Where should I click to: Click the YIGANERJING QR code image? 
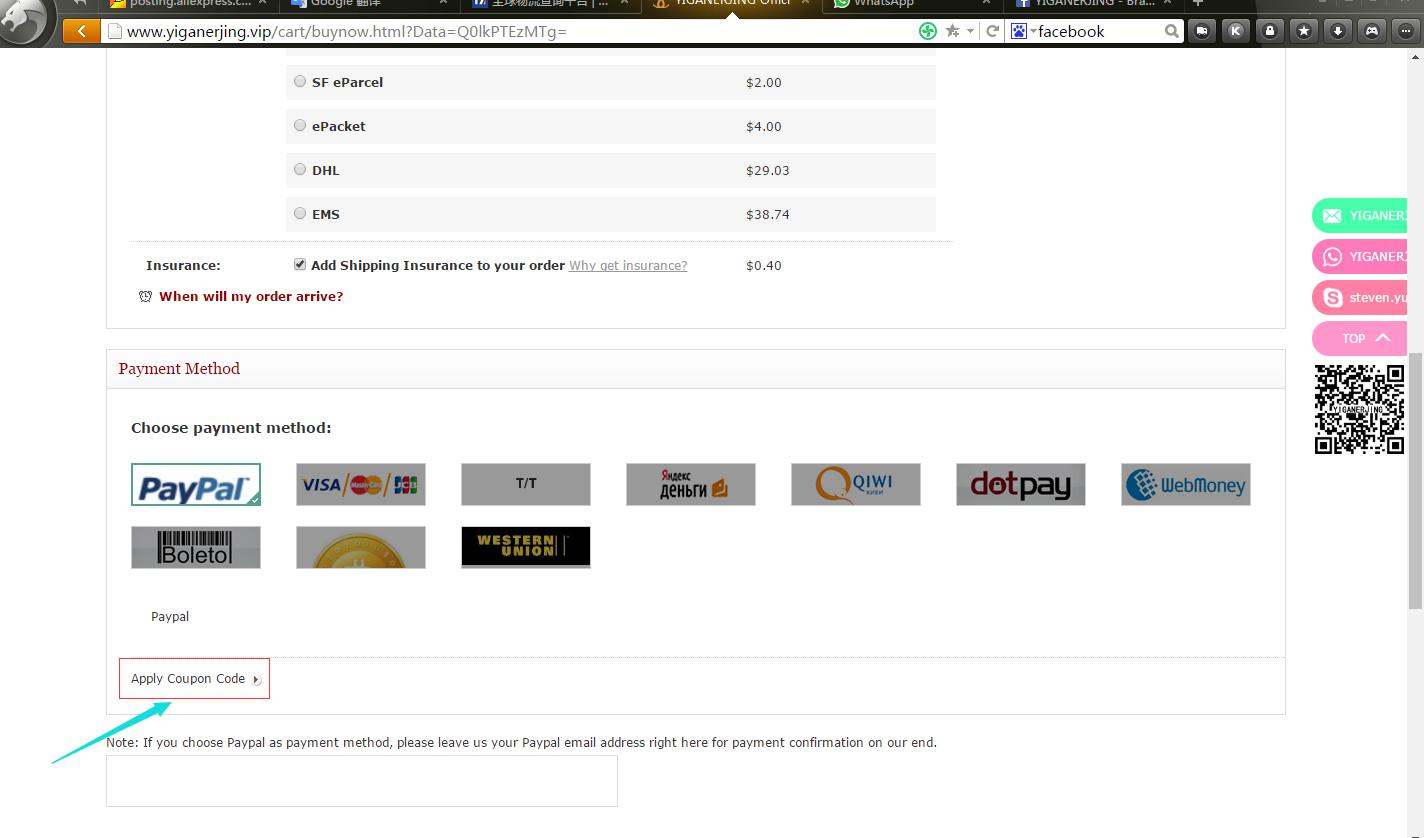1360,409
